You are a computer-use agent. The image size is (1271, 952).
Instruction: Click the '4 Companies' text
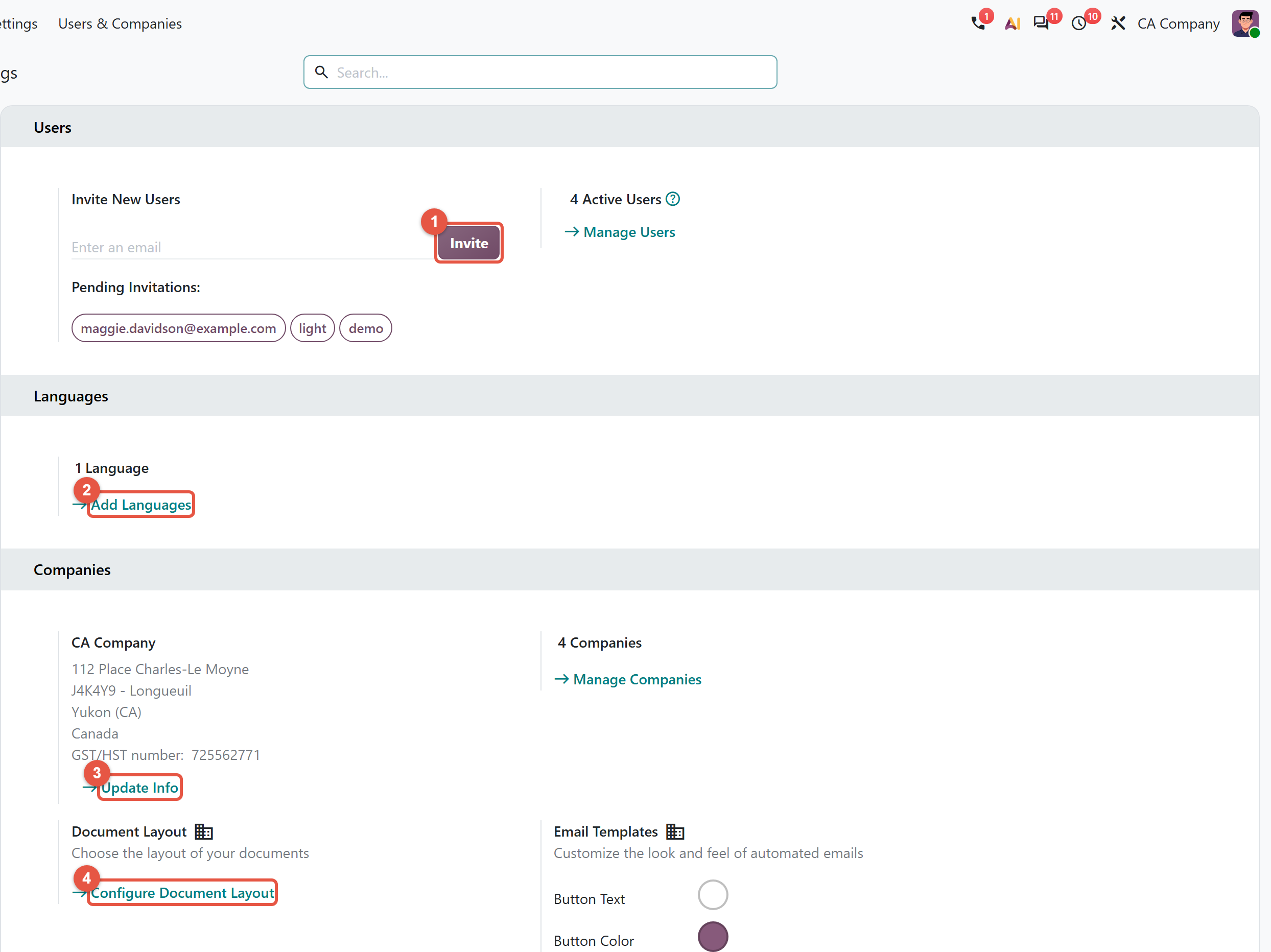[599, 642]
